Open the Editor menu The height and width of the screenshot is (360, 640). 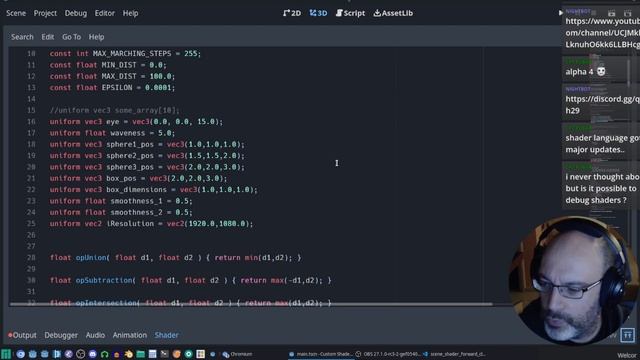point(104,13)
